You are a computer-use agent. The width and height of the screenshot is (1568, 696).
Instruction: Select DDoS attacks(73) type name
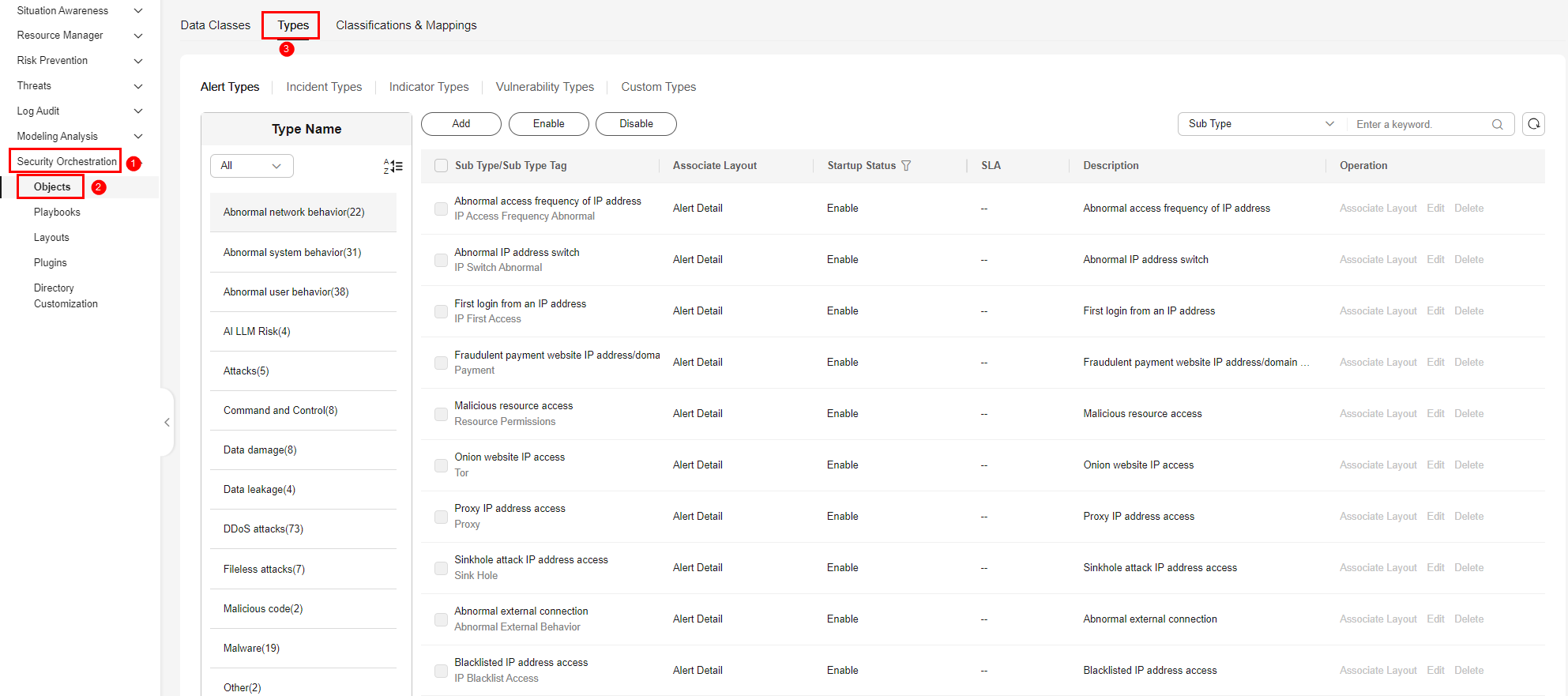(x=263, y=529)
